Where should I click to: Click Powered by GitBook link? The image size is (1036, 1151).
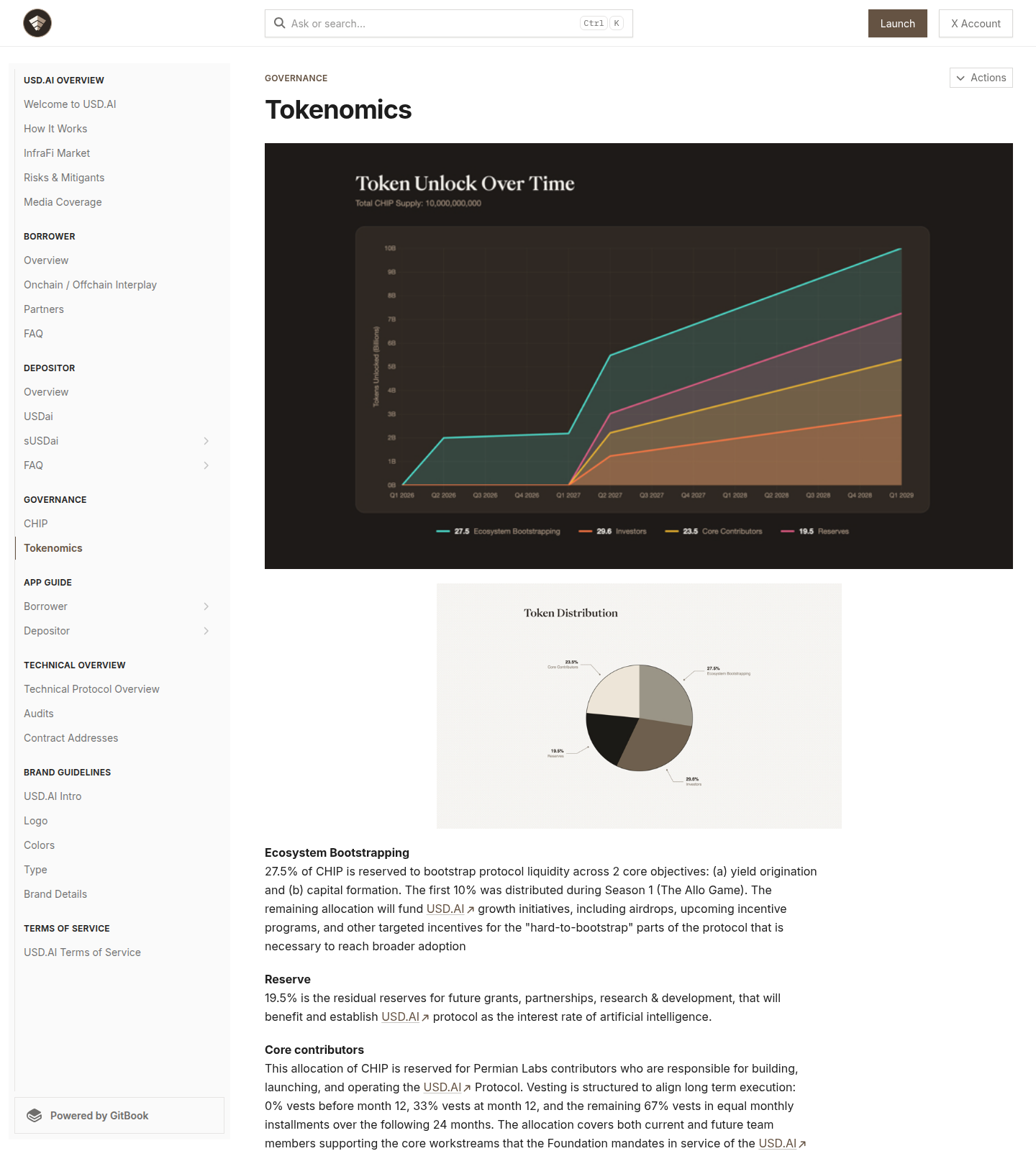(x=99, y=1116)
